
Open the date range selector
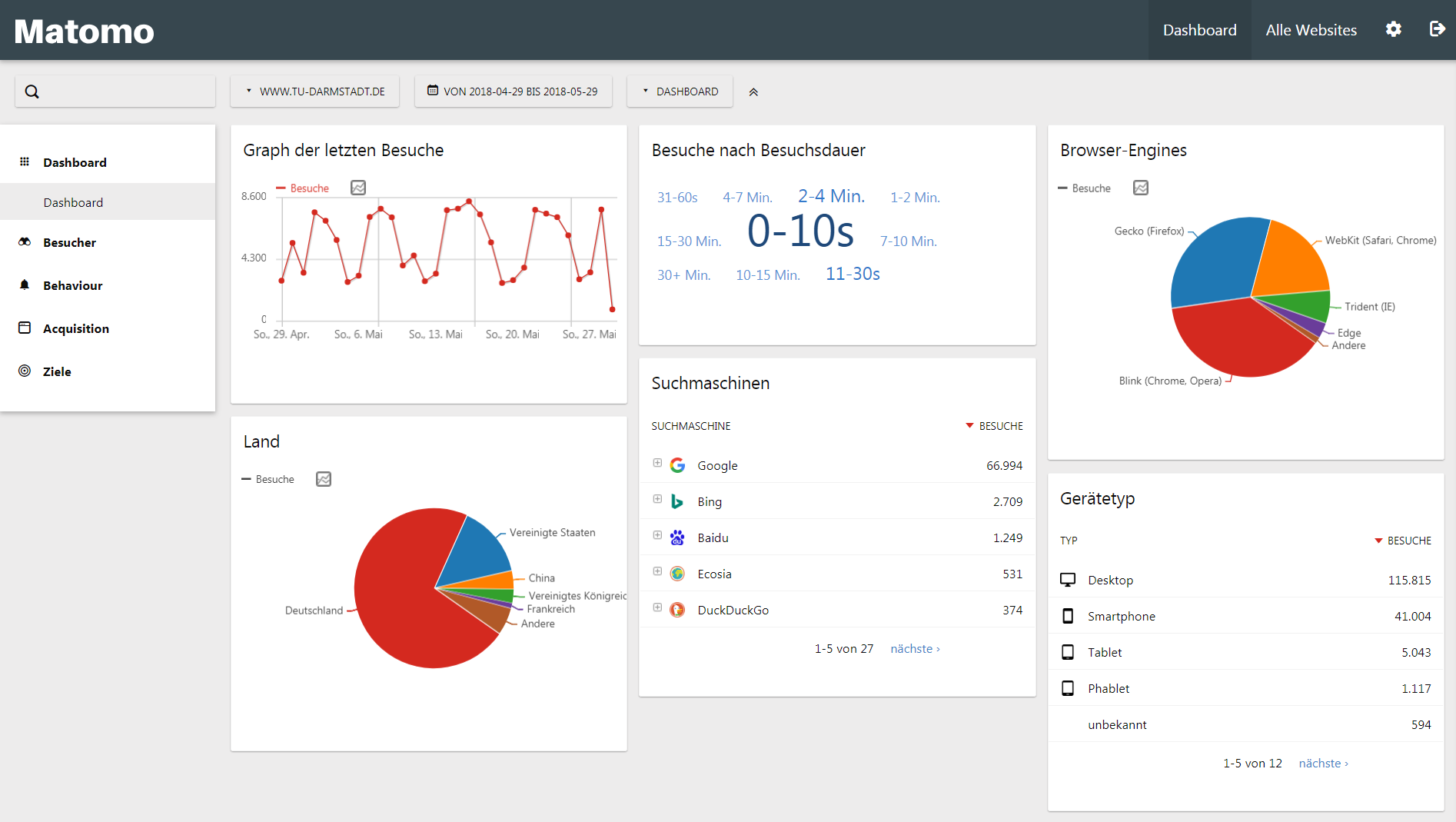tap(514, 92)
